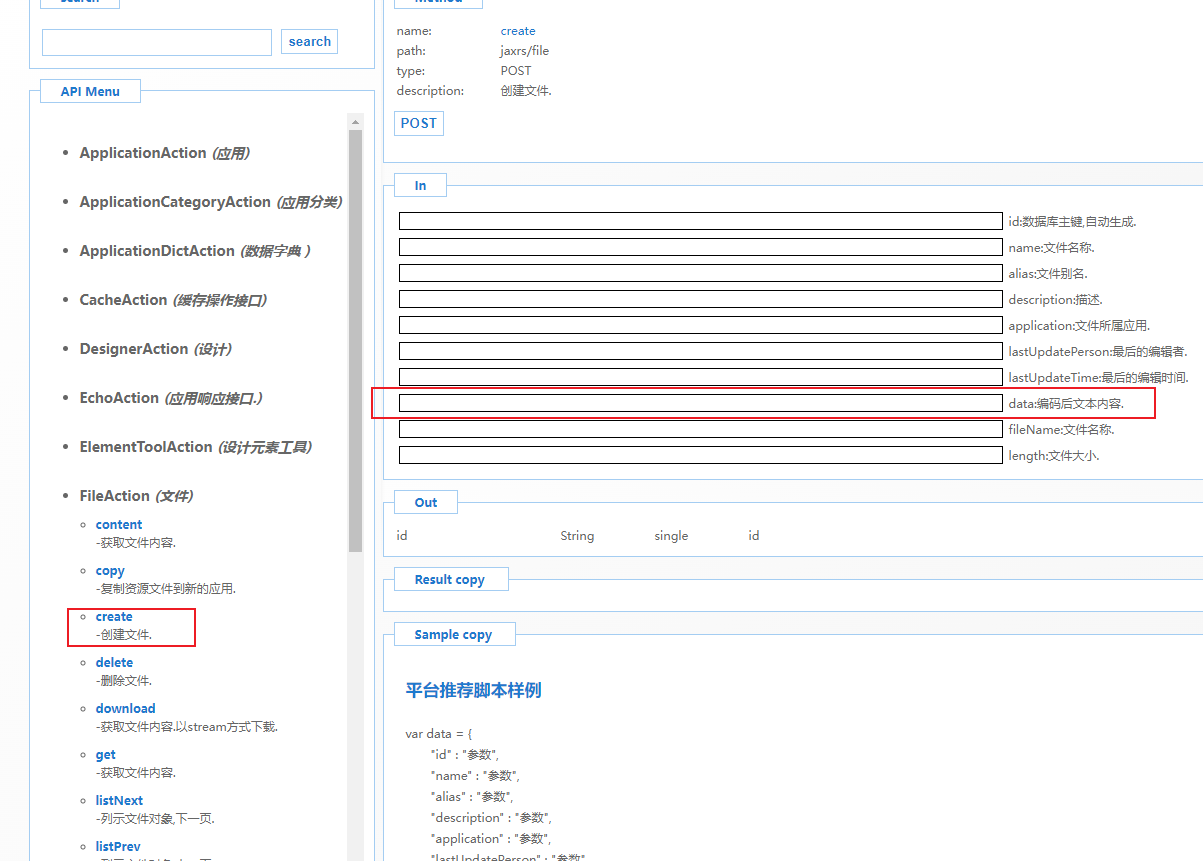Click the Out row single cell

tap(671, 536)
